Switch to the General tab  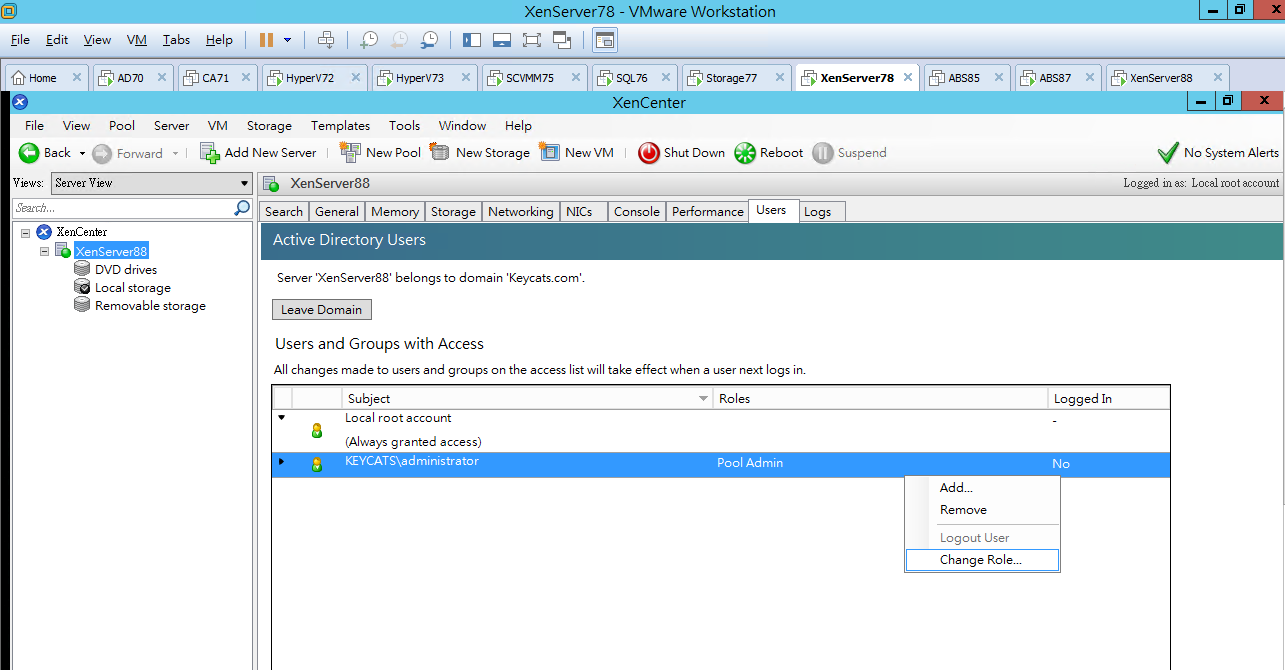pyautogui.click(x=336, y=212)
